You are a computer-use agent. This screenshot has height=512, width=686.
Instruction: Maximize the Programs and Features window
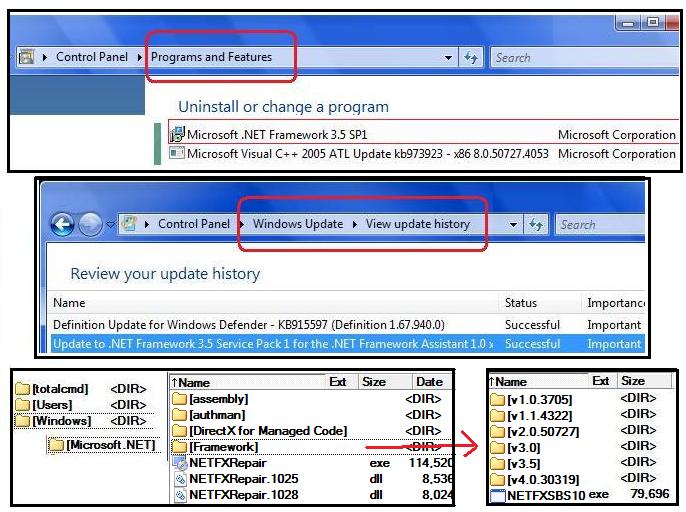pos(653,22)
